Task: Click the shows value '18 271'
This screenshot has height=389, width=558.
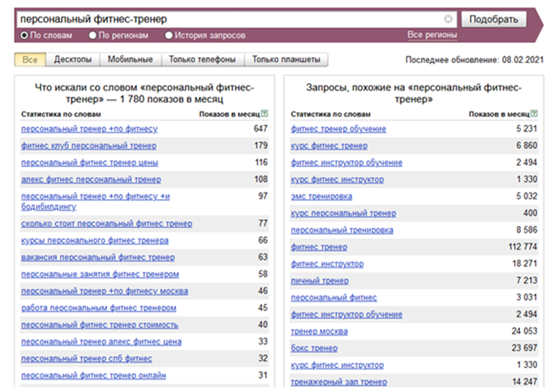Action: click(x=525, y=264)
